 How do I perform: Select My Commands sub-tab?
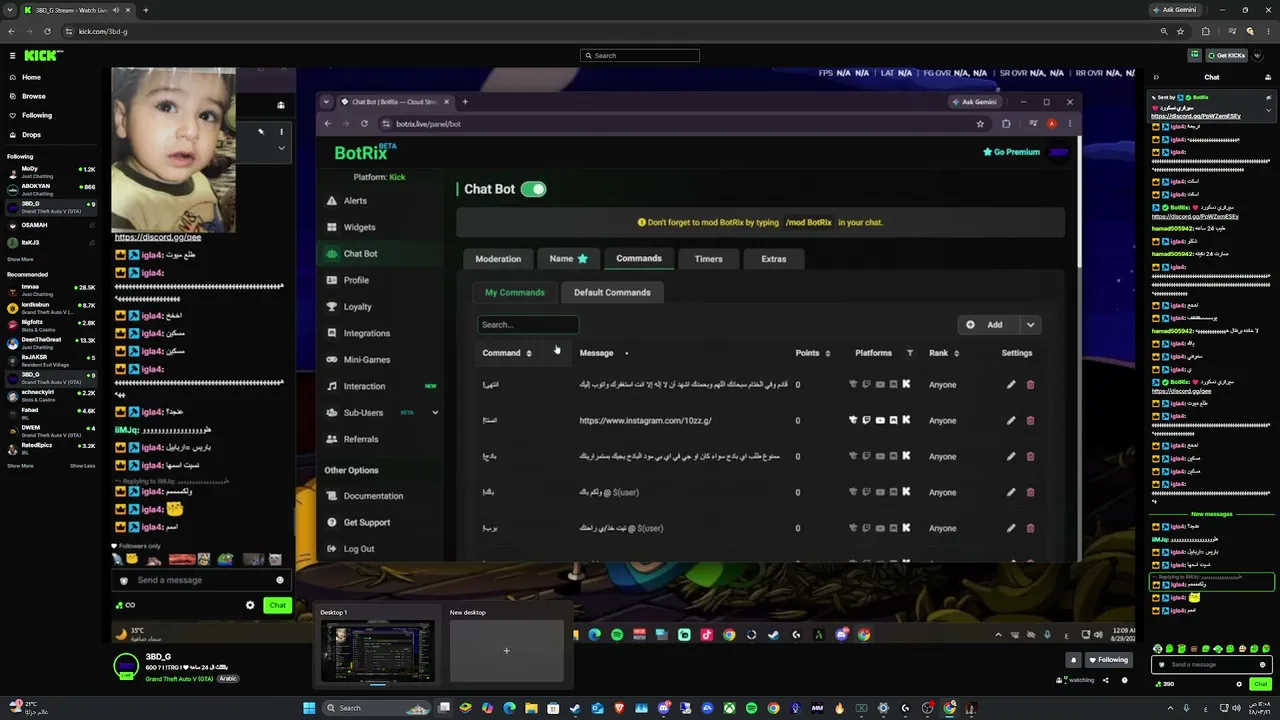[515, 293]
